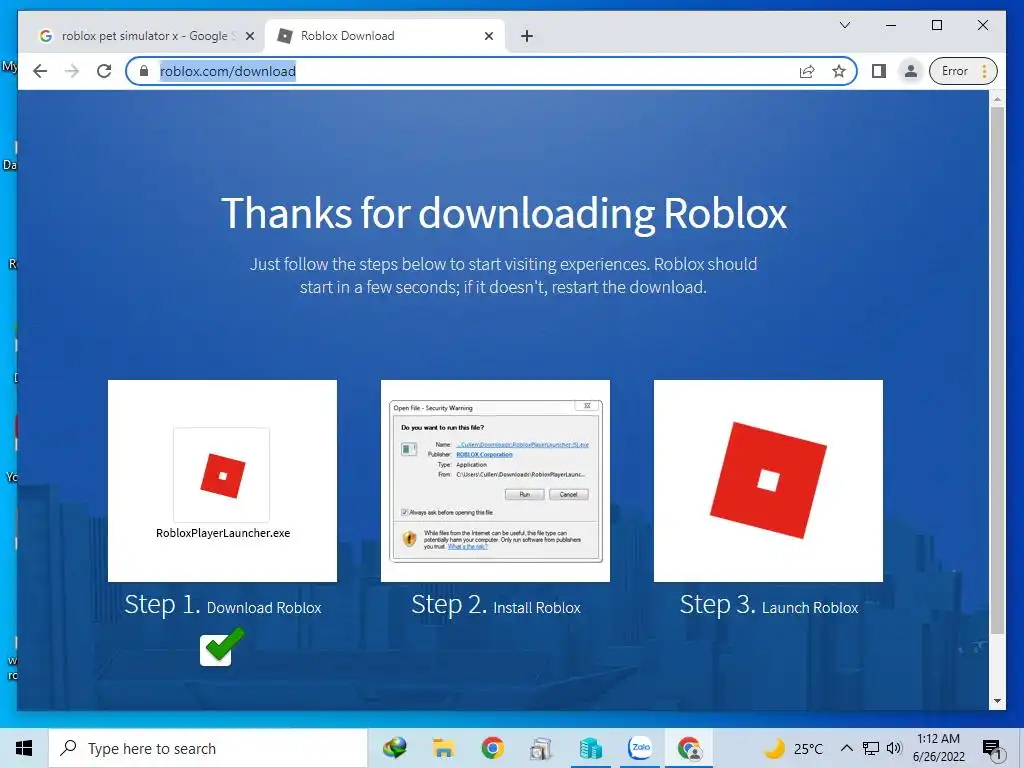Click the RobloxPlayerLauncher.exe thumbnail

[x=223, y=481]
